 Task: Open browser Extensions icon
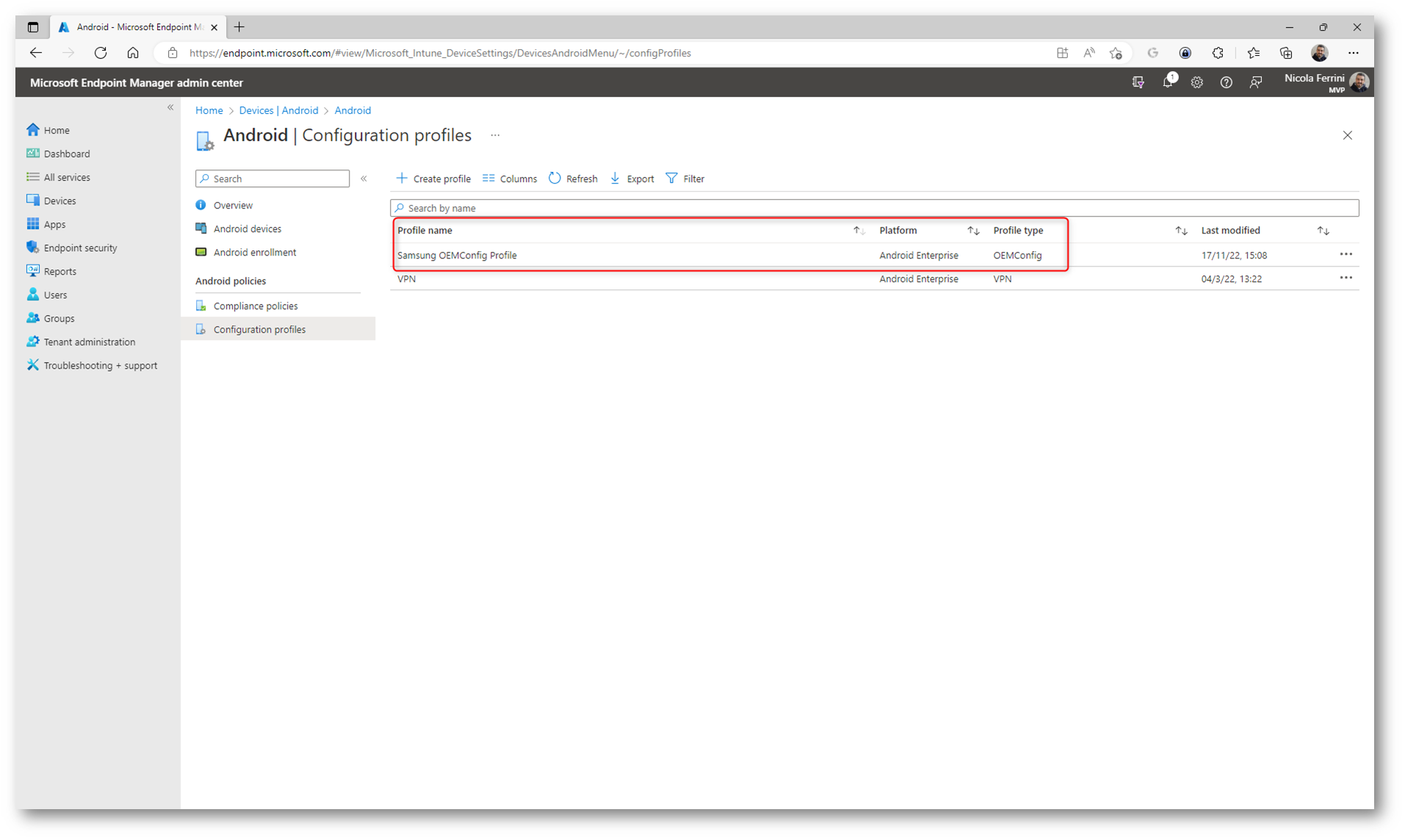[1218, 53]
